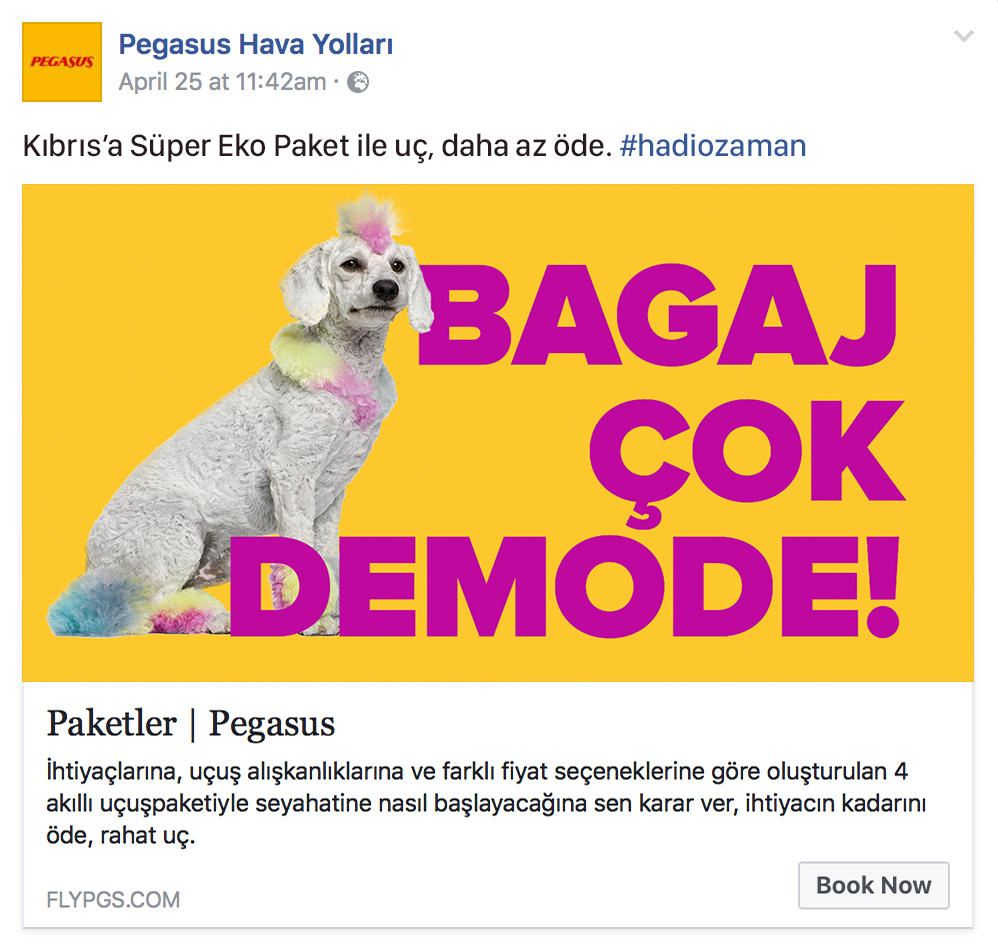This screenshot has height=952, width=998.
Task: Expand the post options chevron menu
Action: [964, 36]
